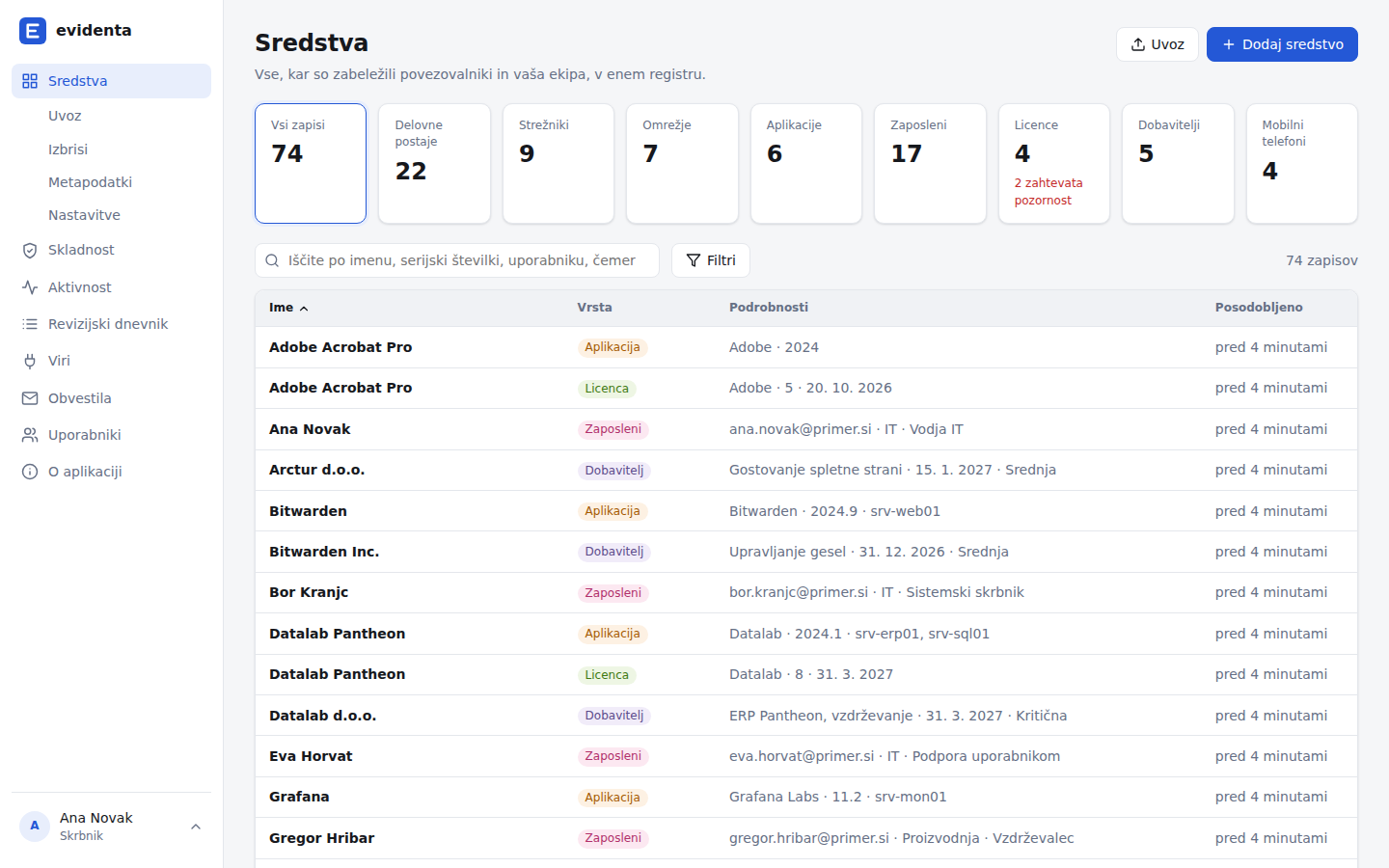
Task: Click the evidenta logo icon
Action: click(33, 31)
